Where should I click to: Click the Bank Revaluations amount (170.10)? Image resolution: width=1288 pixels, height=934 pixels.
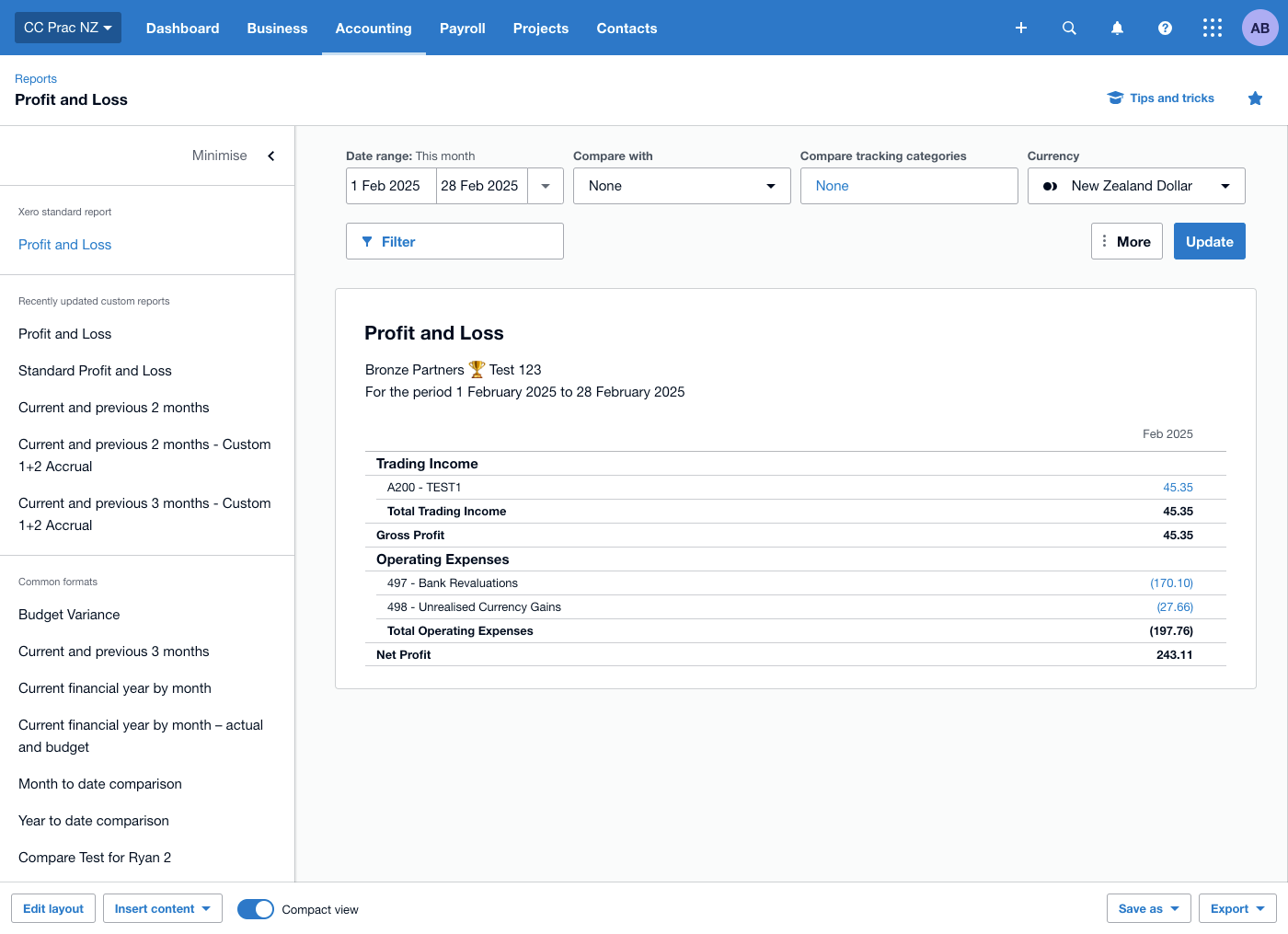coord(1171,583)
